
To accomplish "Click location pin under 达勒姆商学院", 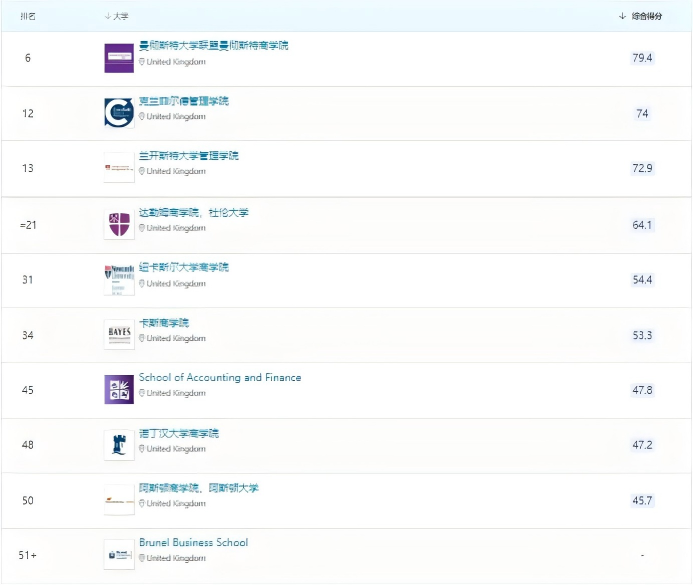I will 142,228.
